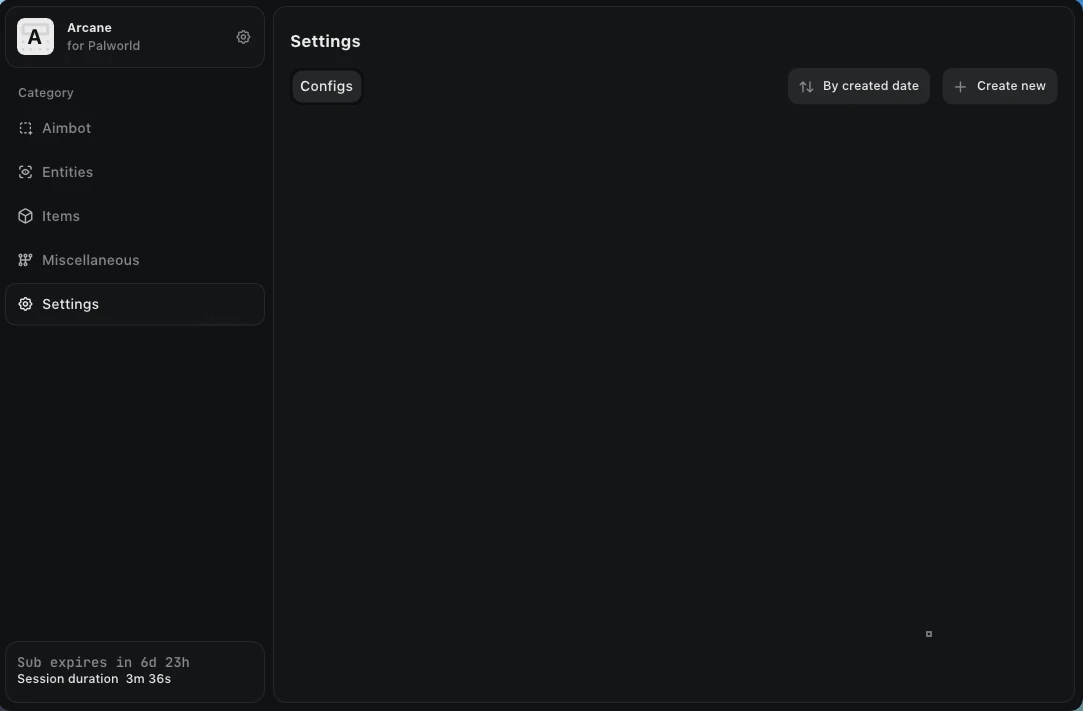Click the Miscellaneous nodes icon
This screenshot has width=1083, height=711.
[x=26, y=260]
